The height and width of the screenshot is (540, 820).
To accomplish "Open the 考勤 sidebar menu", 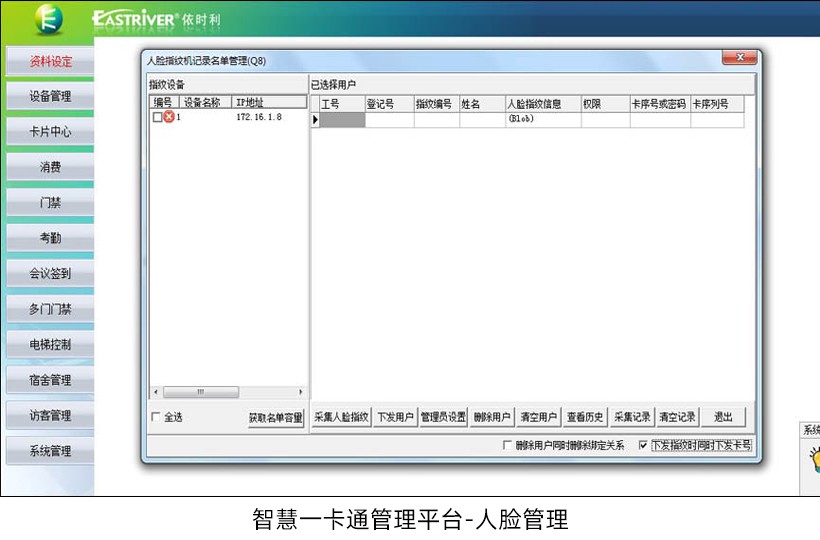I will pyautogui.click(x=50, y=238).
